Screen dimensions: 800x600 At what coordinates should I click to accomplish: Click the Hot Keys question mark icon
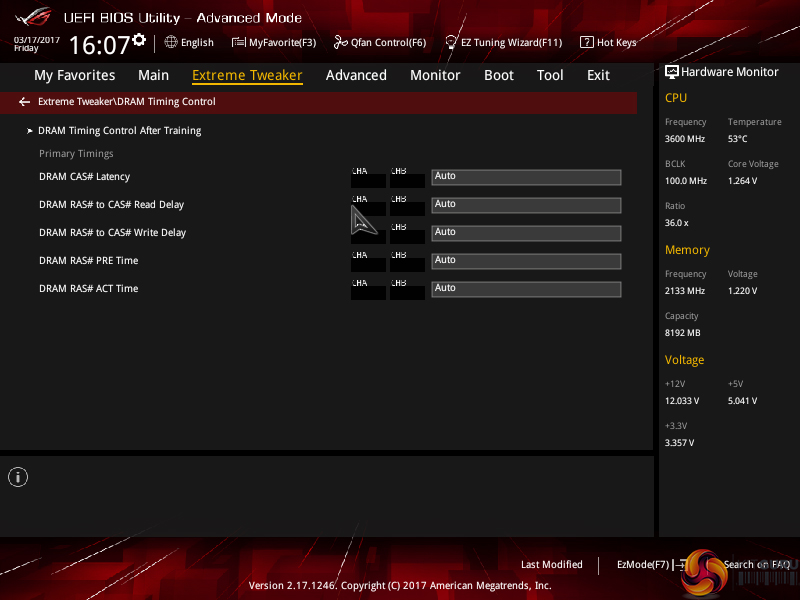pos(586,42)
